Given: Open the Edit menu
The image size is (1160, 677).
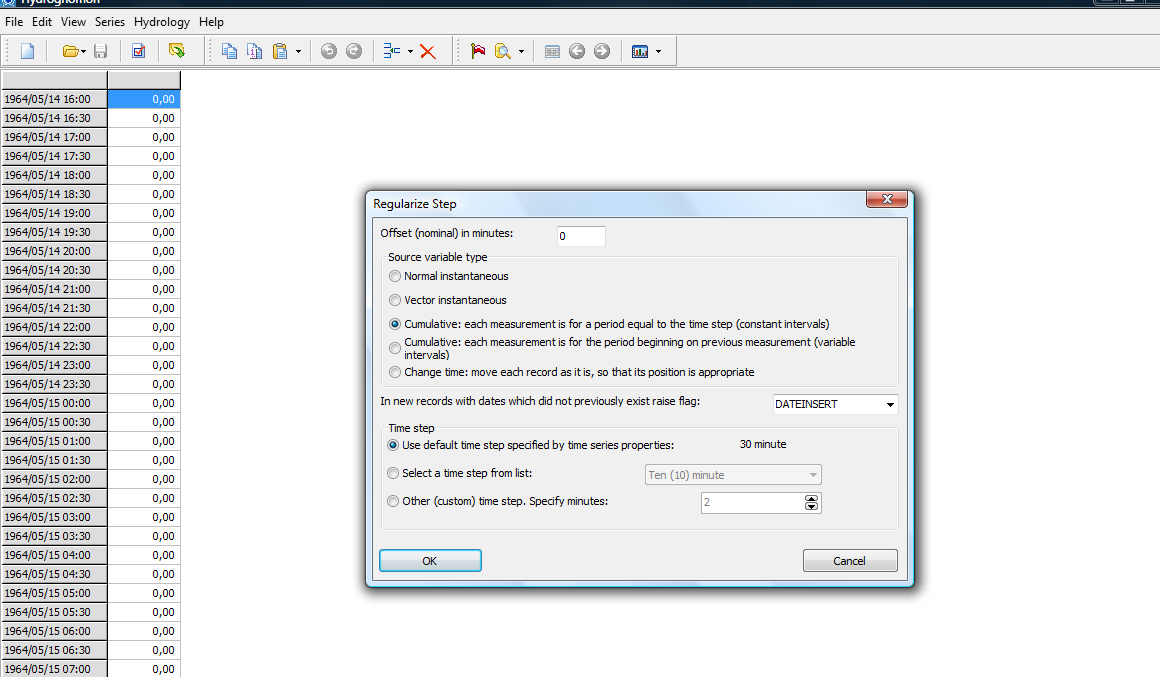Looking at the screenshot, I should [41, 22].
